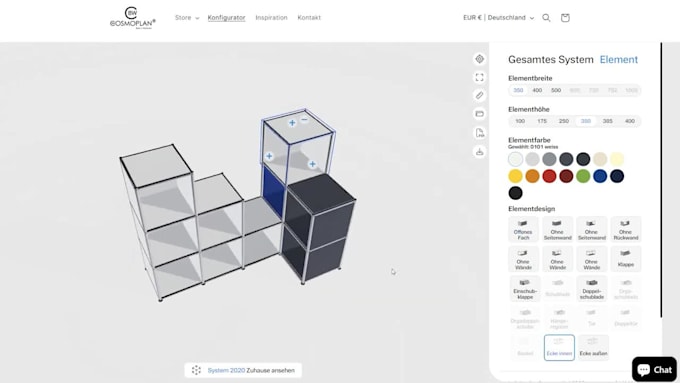Set element height to 350
Image resolution: width=680 pixels, height=383 pixels.
(x=586, y=121)
